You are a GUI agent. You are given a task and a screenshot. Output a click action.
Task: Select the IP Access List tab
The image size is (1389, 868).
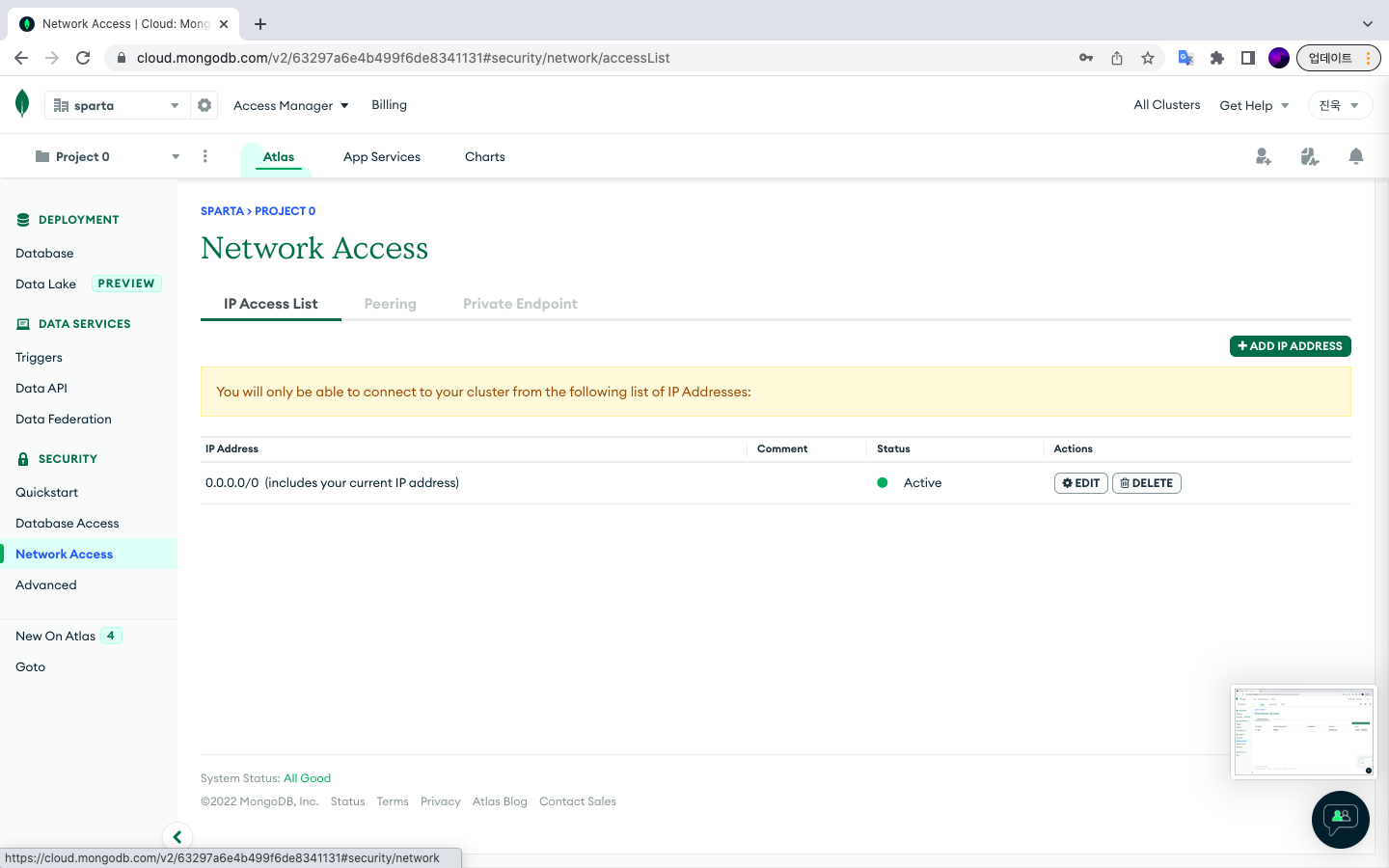pyautogui.click(x=271, y=303)
